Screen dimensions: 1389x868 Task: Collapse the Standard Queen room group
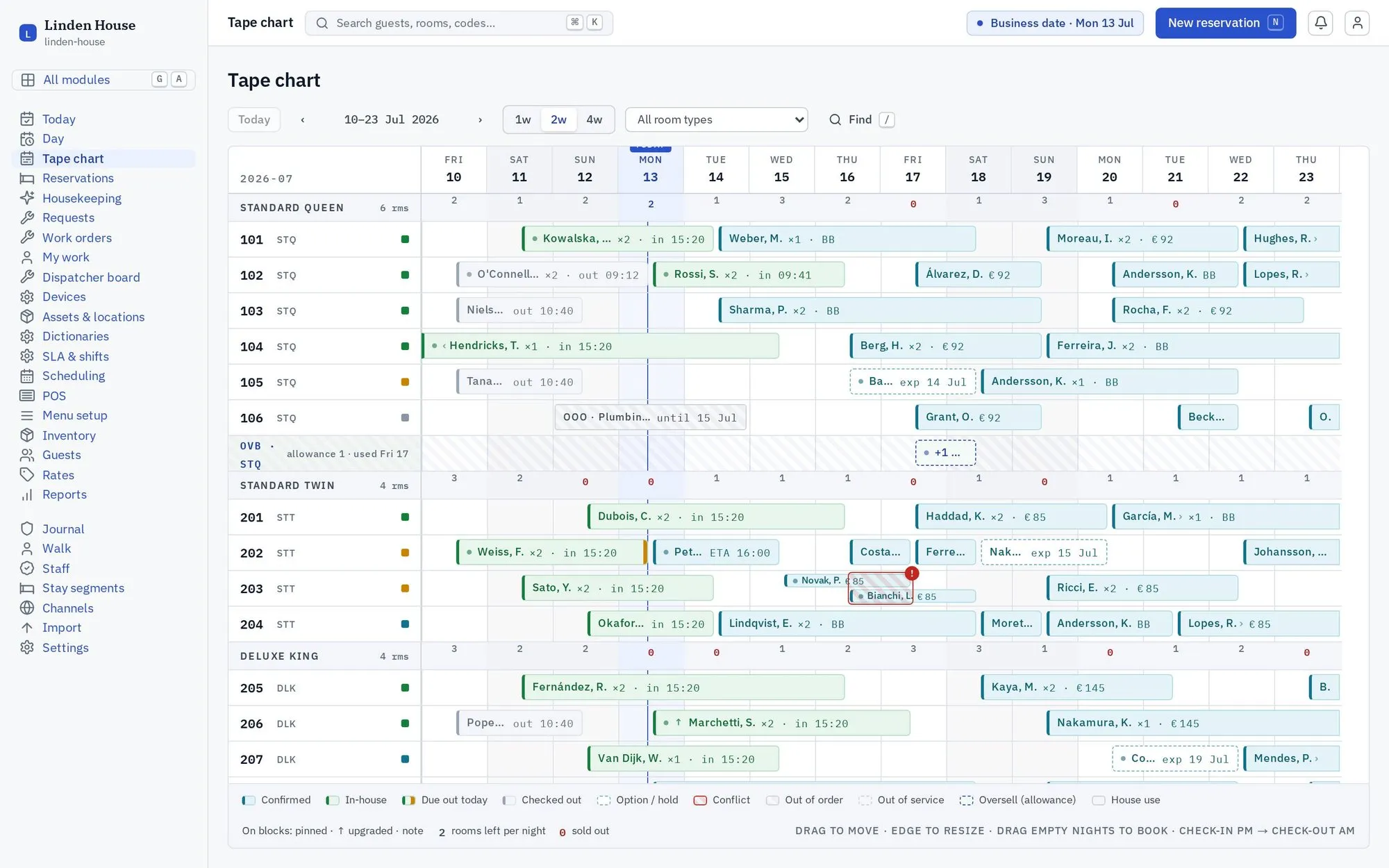(324, 208)
